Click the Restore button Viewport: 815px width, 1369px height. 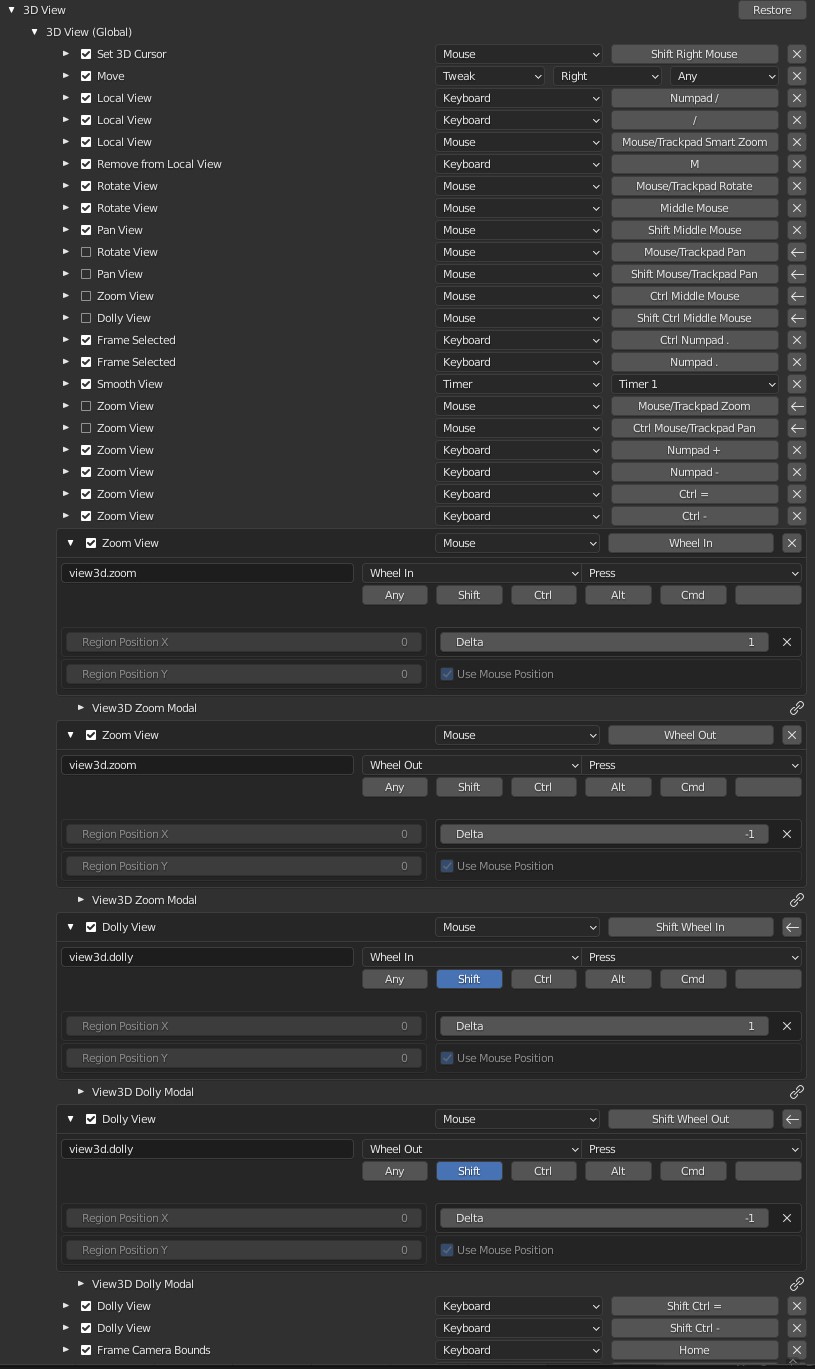pyautogui.click(x=772, y=10)
